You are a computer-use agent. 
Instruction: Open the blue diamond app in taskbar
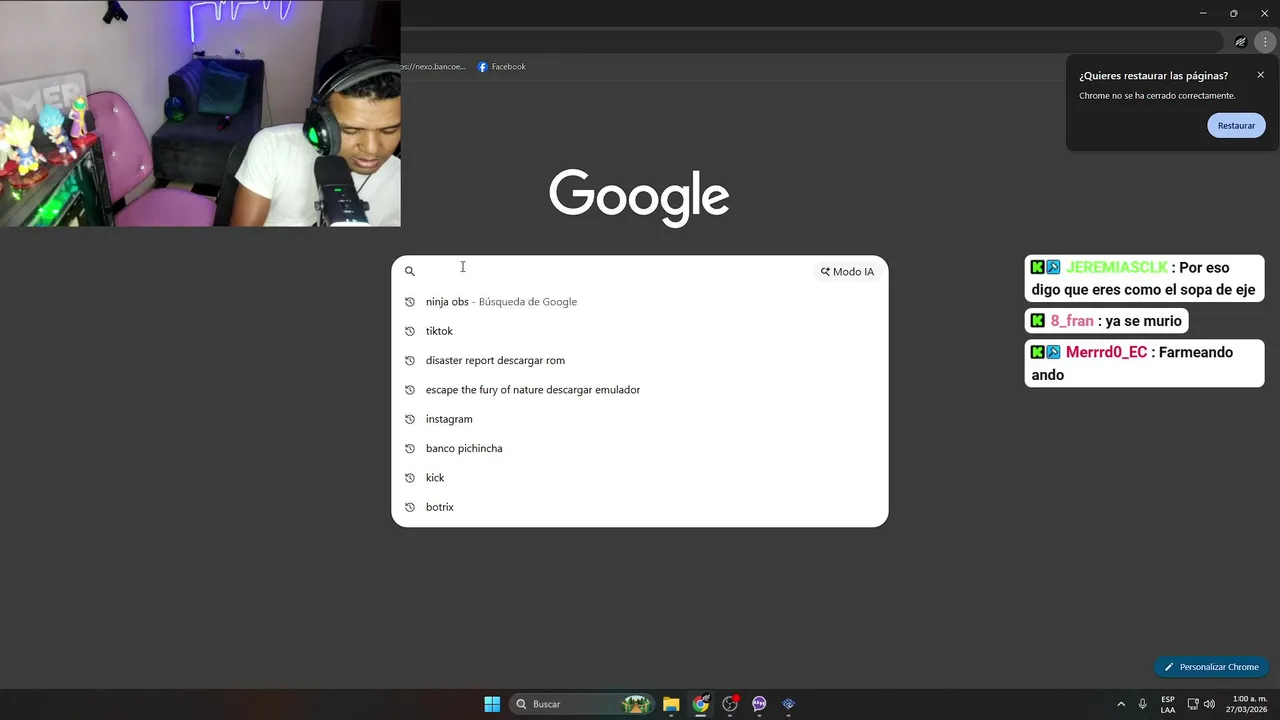coord(788,704)
